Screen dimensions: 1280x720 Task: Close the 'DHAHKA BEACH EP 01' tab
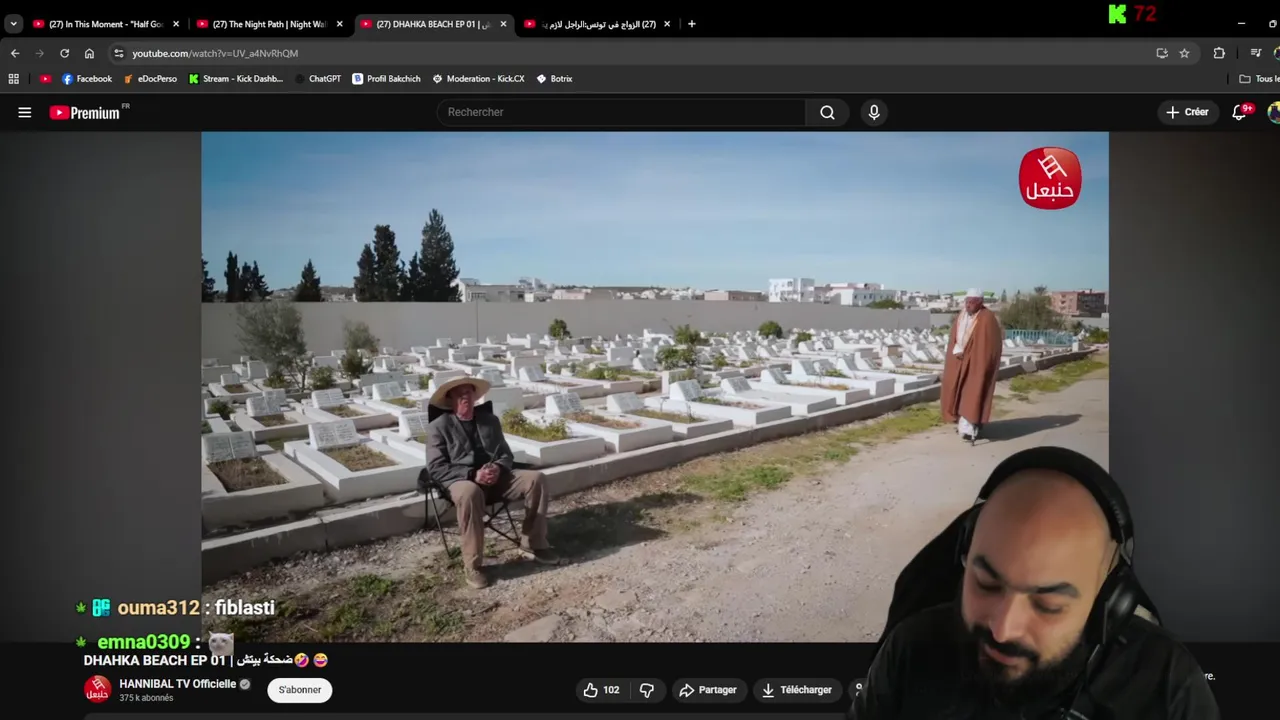[x=503, y=24]
